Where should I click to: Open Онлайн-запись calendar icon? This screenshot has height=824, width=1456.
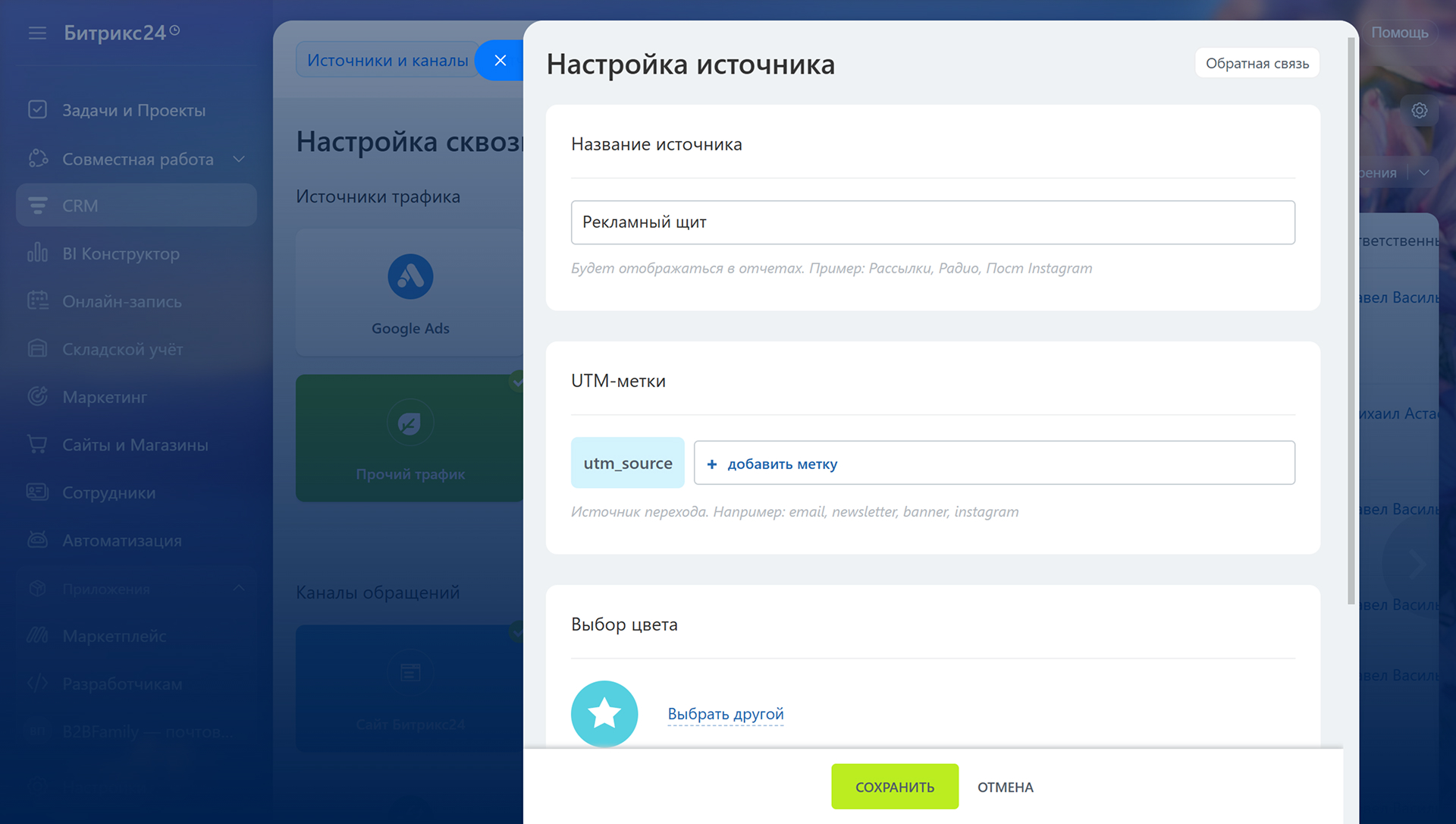[x=37, y=301]
